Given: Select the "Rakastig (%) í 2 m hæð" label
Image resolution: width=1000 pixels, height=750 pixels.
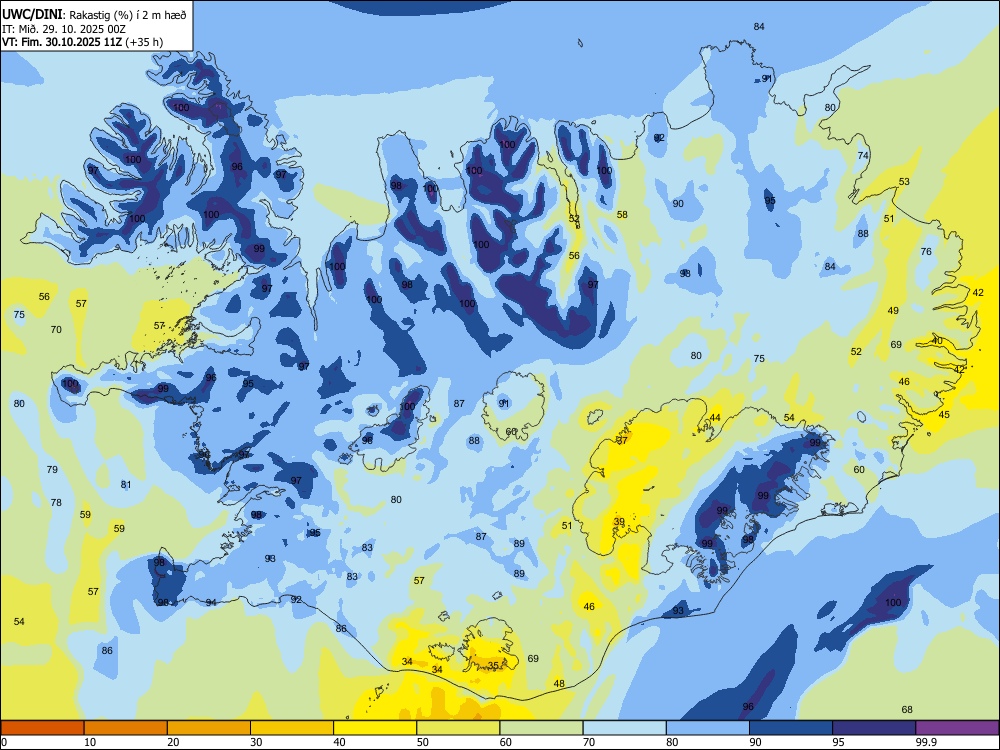Looking at the screenshot, I should tap(128, 15).
